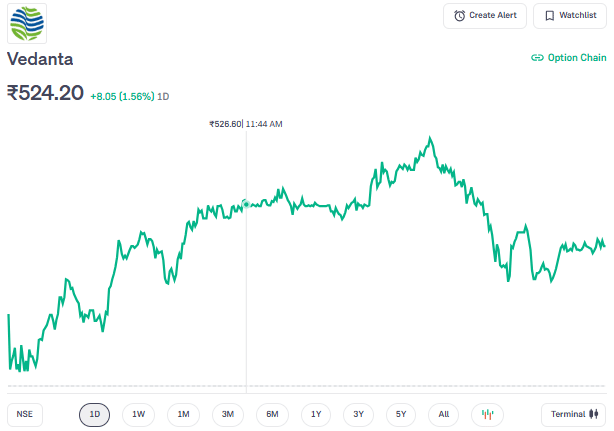The width and height of the screenshot is (614, 431).
Task: Click the ₹524.20 price value
Action: [x=45, y=94]
